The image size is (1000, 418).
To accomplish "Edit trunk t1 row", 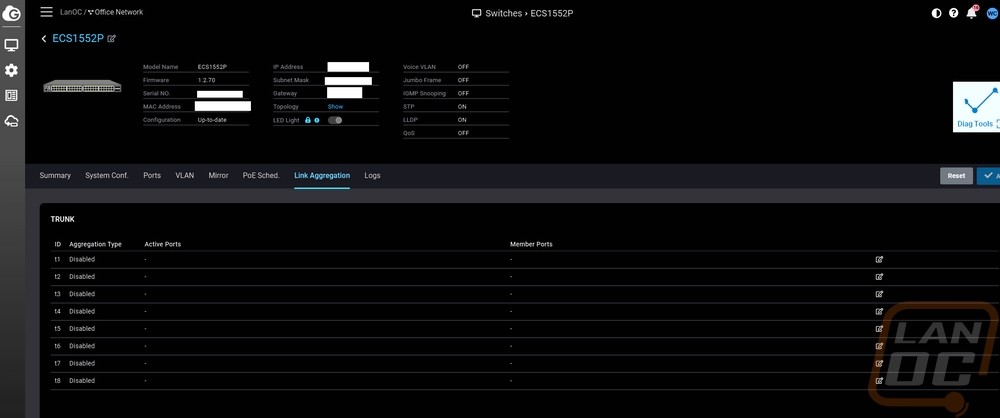I will click(x=879, y=259).
